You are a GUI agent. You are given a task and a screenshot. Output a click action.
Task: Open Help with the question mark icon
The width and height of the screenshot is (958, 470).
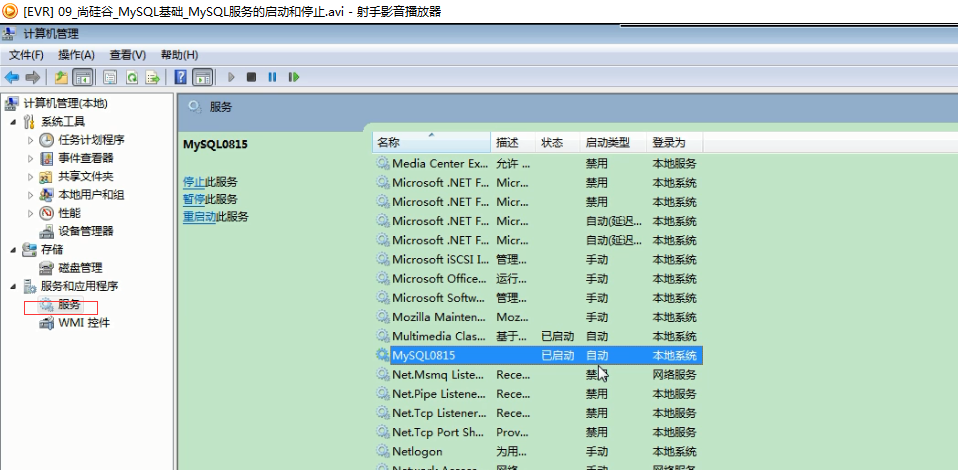[181, 77]
